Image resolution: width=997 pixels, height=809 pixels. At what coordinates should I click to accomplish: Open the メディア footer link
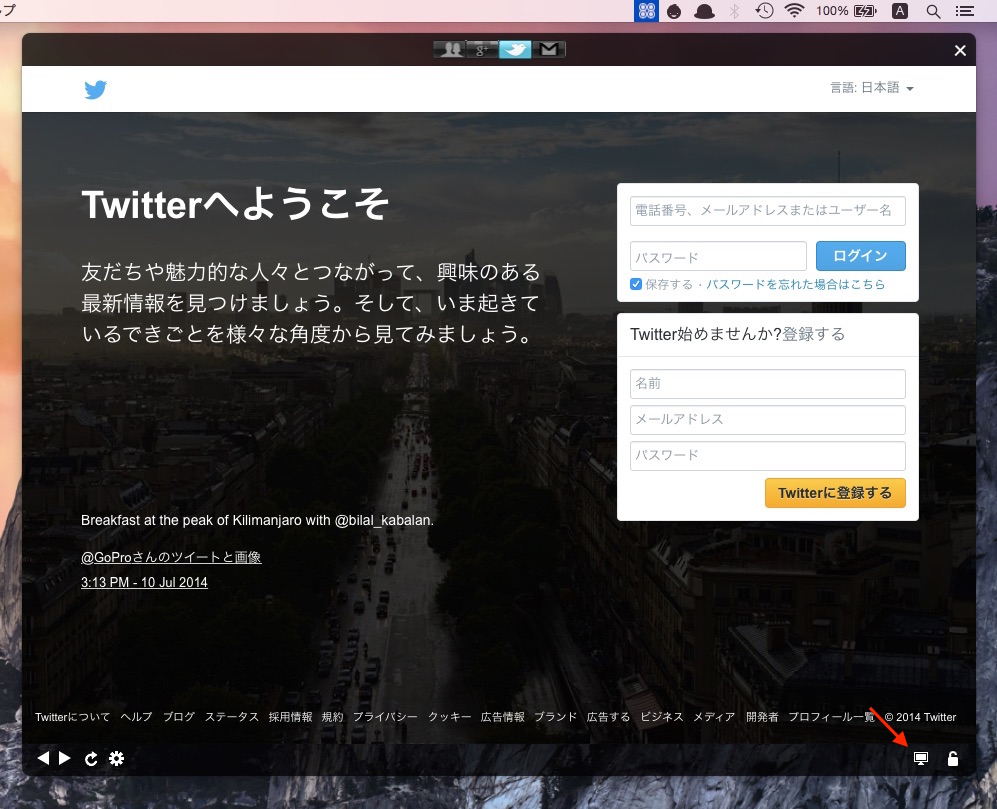tap(714, 717)
